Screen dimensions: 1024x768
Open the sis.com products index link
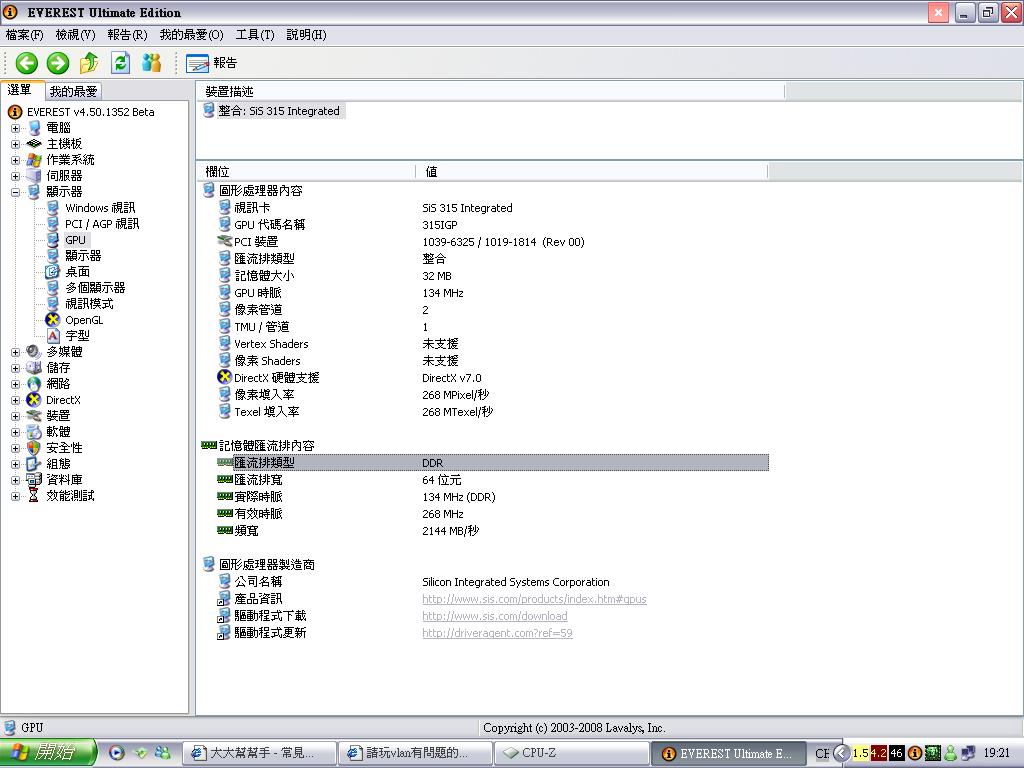pyautogui.click(x=534, y=600)
